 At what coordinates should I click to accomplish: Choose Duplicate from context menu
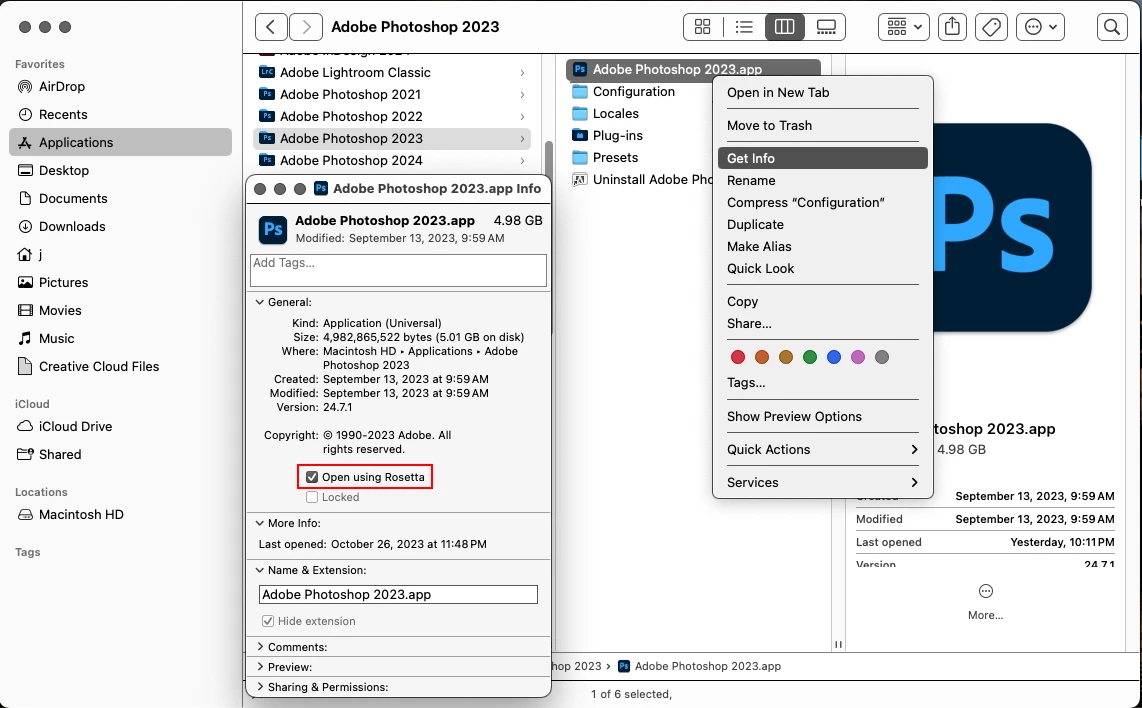pyautogui.click(x=822, y=224)
